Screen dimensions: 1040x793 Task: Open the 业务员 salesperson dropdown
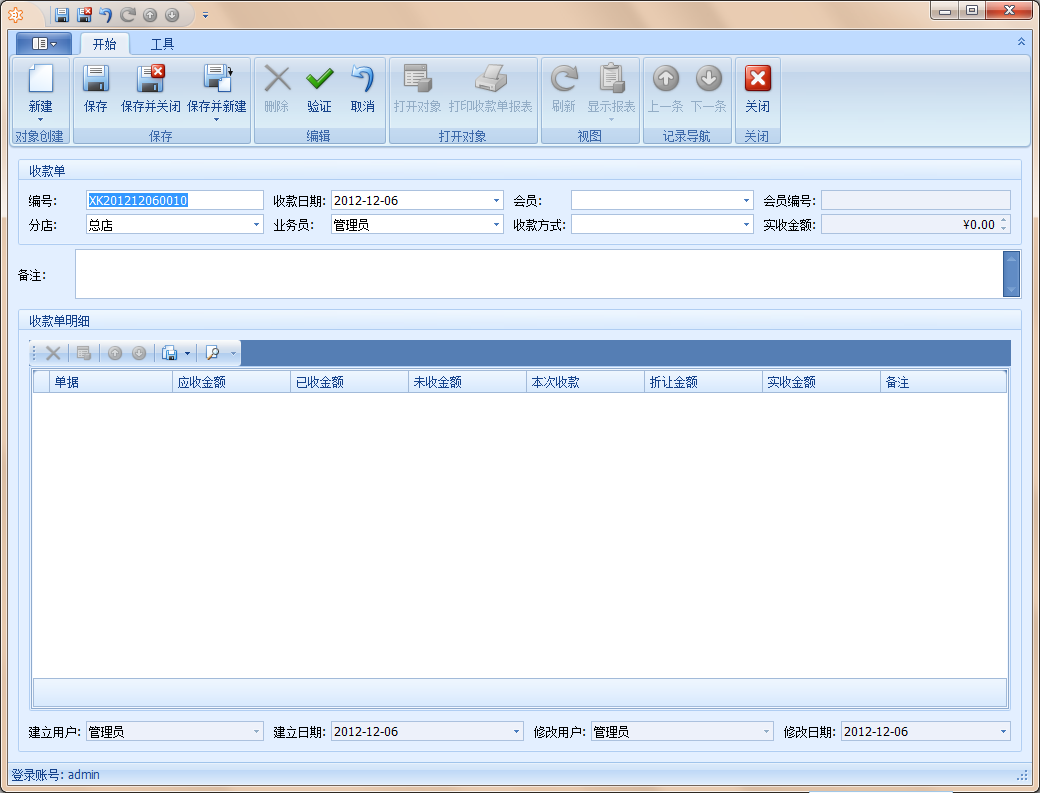(x=496, y=225)
